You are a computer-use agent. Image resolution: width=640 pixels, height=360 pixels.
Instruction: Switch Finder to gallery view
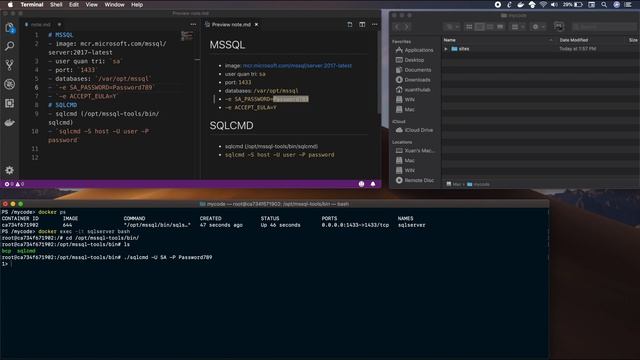pyautogui.click(x=500, y=27)
